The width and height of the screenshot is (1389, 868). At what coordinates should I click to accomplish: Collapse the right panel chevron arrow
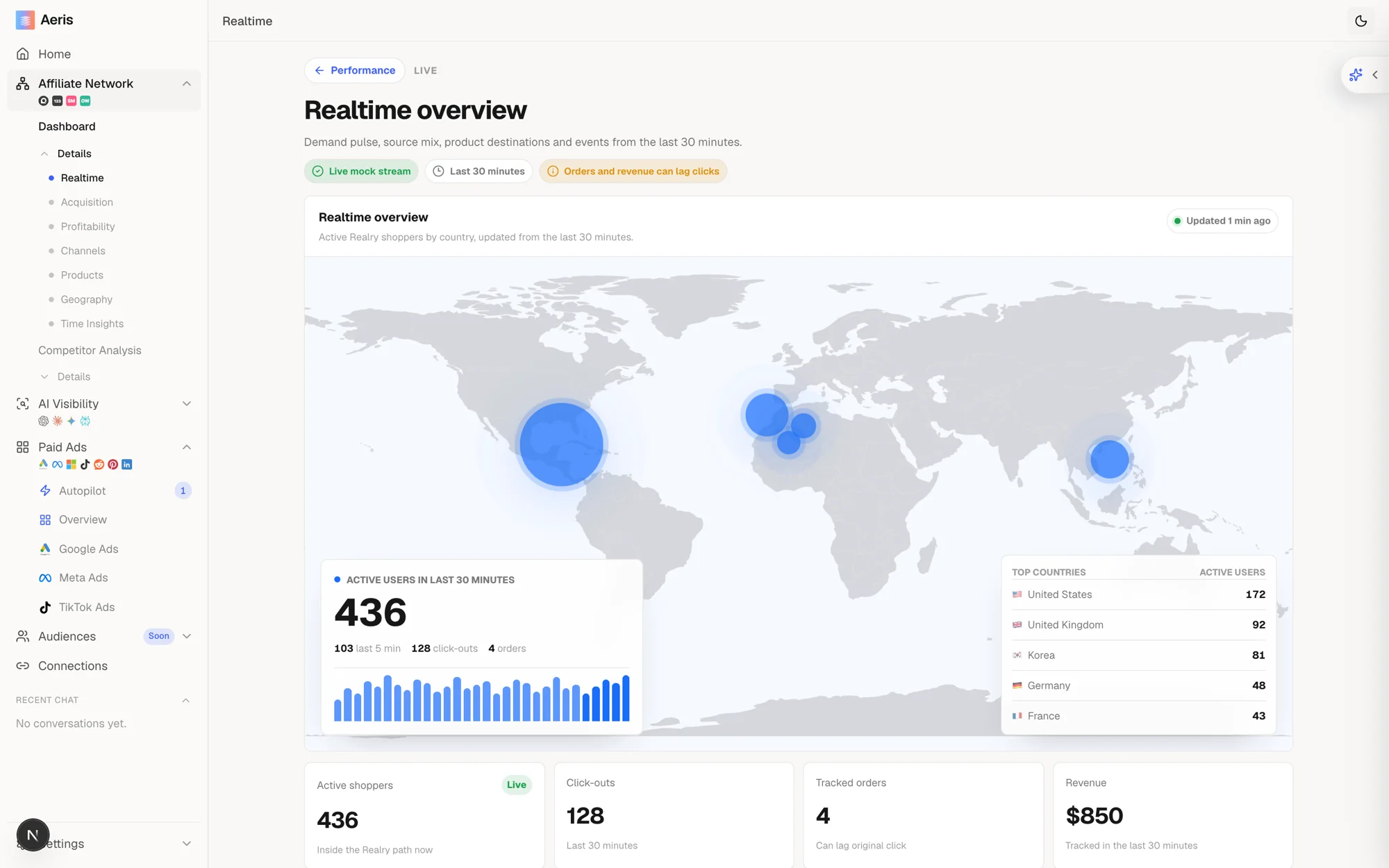[x=1375, y=75]
